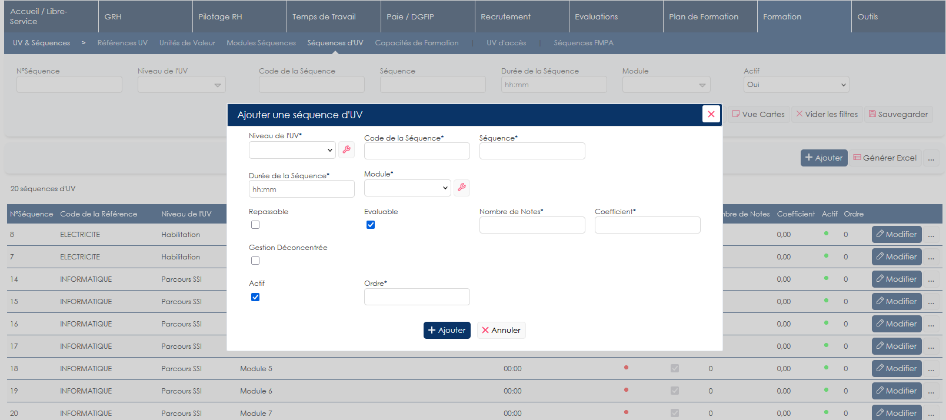The image size is (946, 420).
Task: Focus Nombre de Notes field
Action: pyautogui.click(x=532, y=225)
